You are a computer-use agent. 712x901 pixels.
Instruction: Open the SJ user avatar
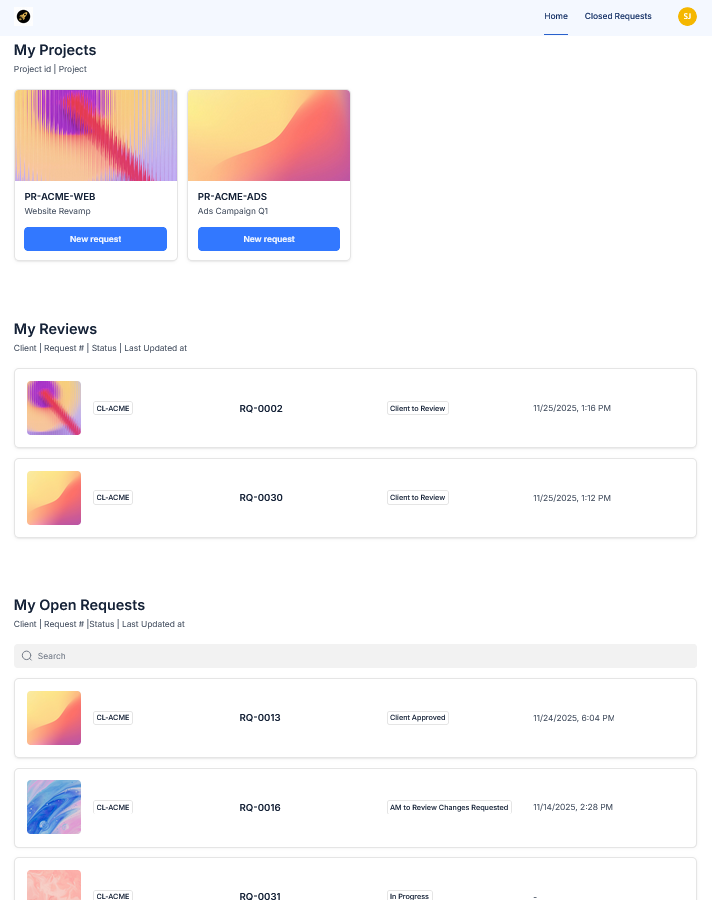[687, 16]
